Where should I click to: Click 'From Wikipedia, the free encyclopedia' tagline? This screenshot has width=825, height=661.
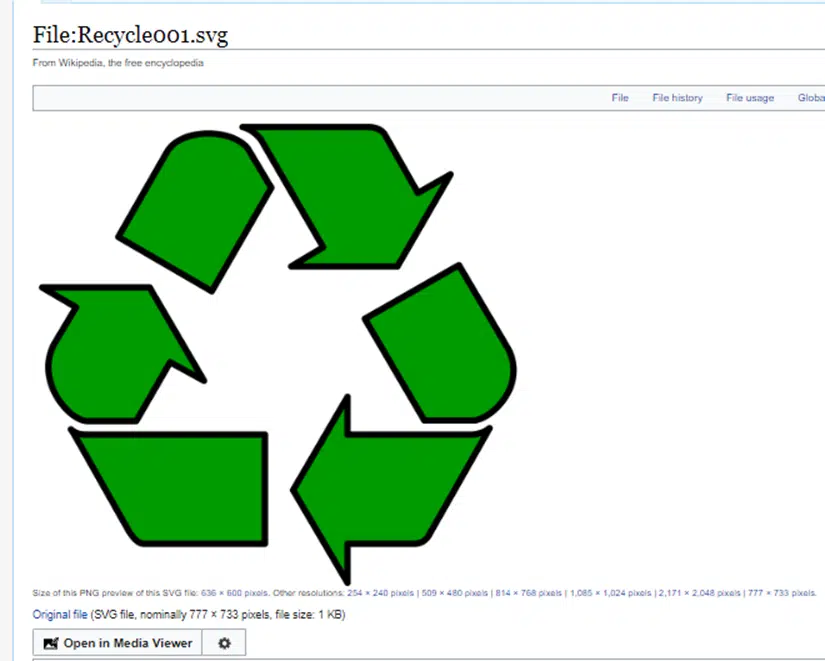click(x=118, y=63)
